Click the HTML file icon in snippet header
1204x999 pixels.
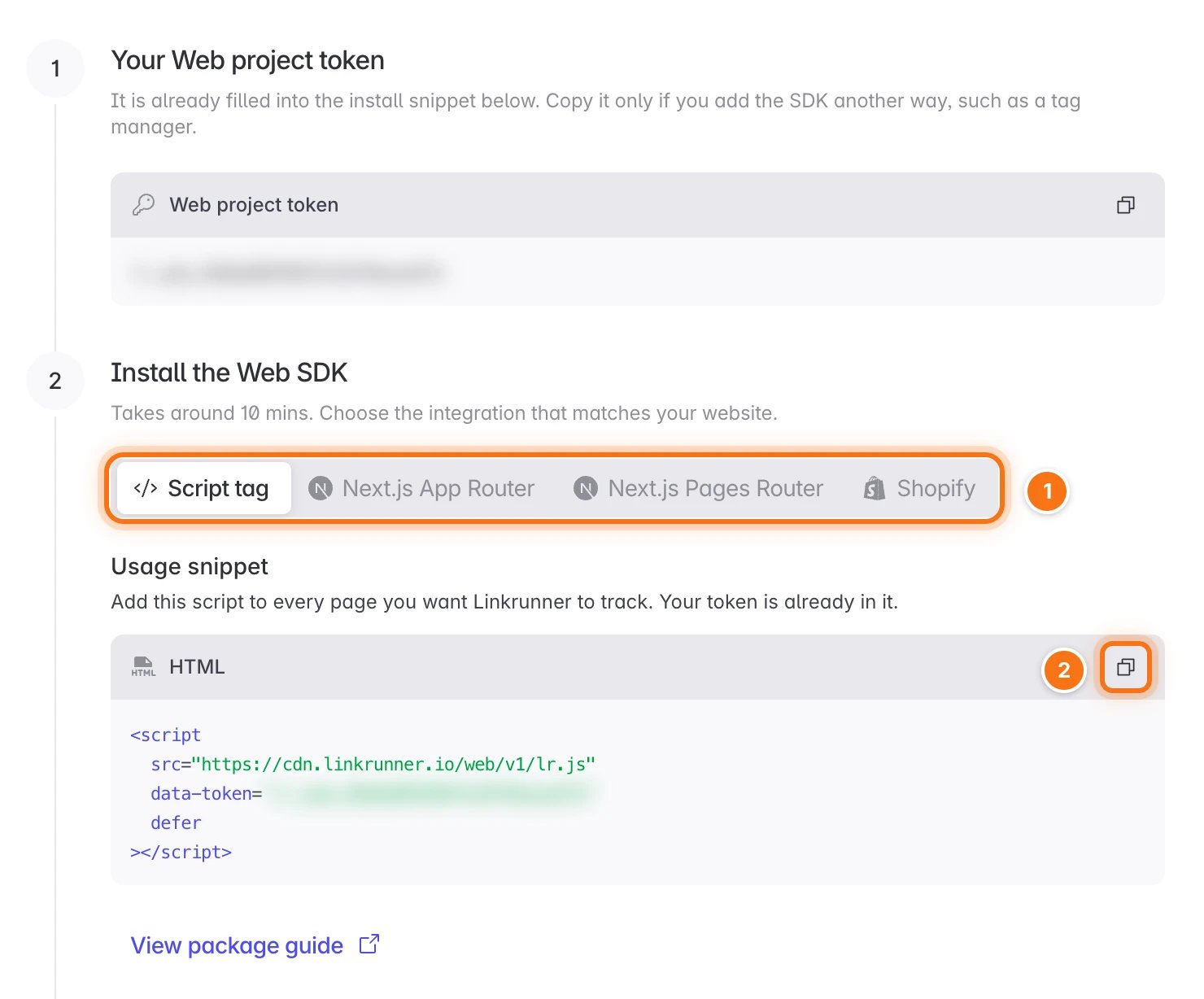coord(143,667)
